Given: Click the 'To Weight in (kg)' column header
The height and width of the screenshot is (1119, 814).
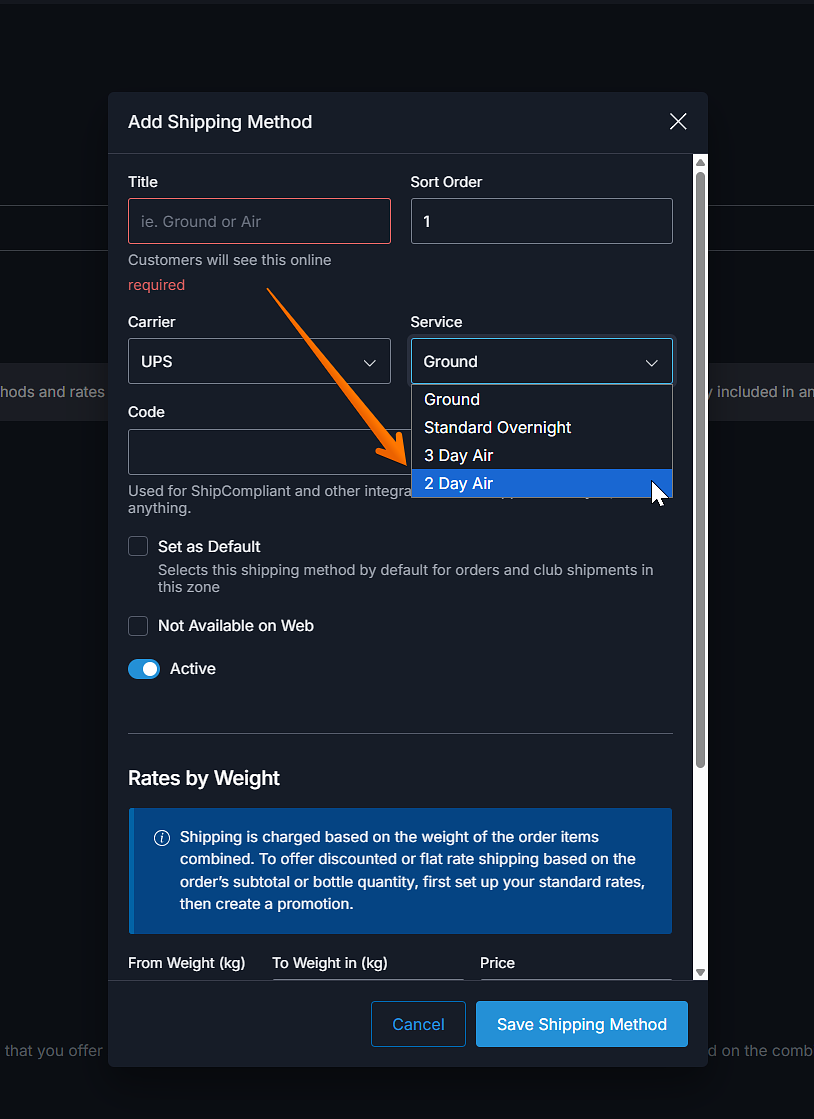Looking at the screenshot, I should 330,963.
